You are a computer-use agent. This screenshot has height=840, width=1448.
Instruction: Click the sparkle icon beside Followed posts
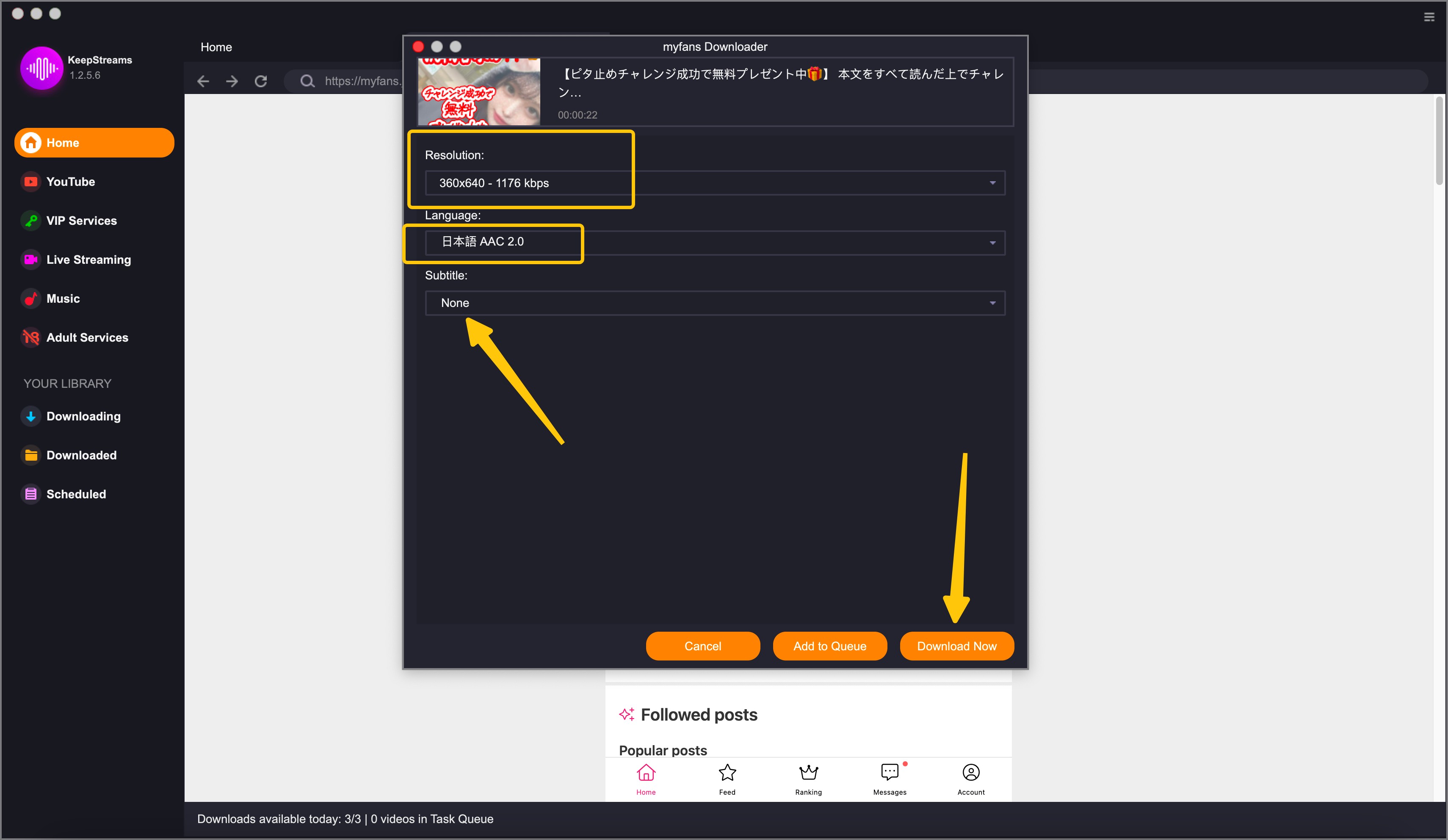pyautogui.click(x=627, y=714)
